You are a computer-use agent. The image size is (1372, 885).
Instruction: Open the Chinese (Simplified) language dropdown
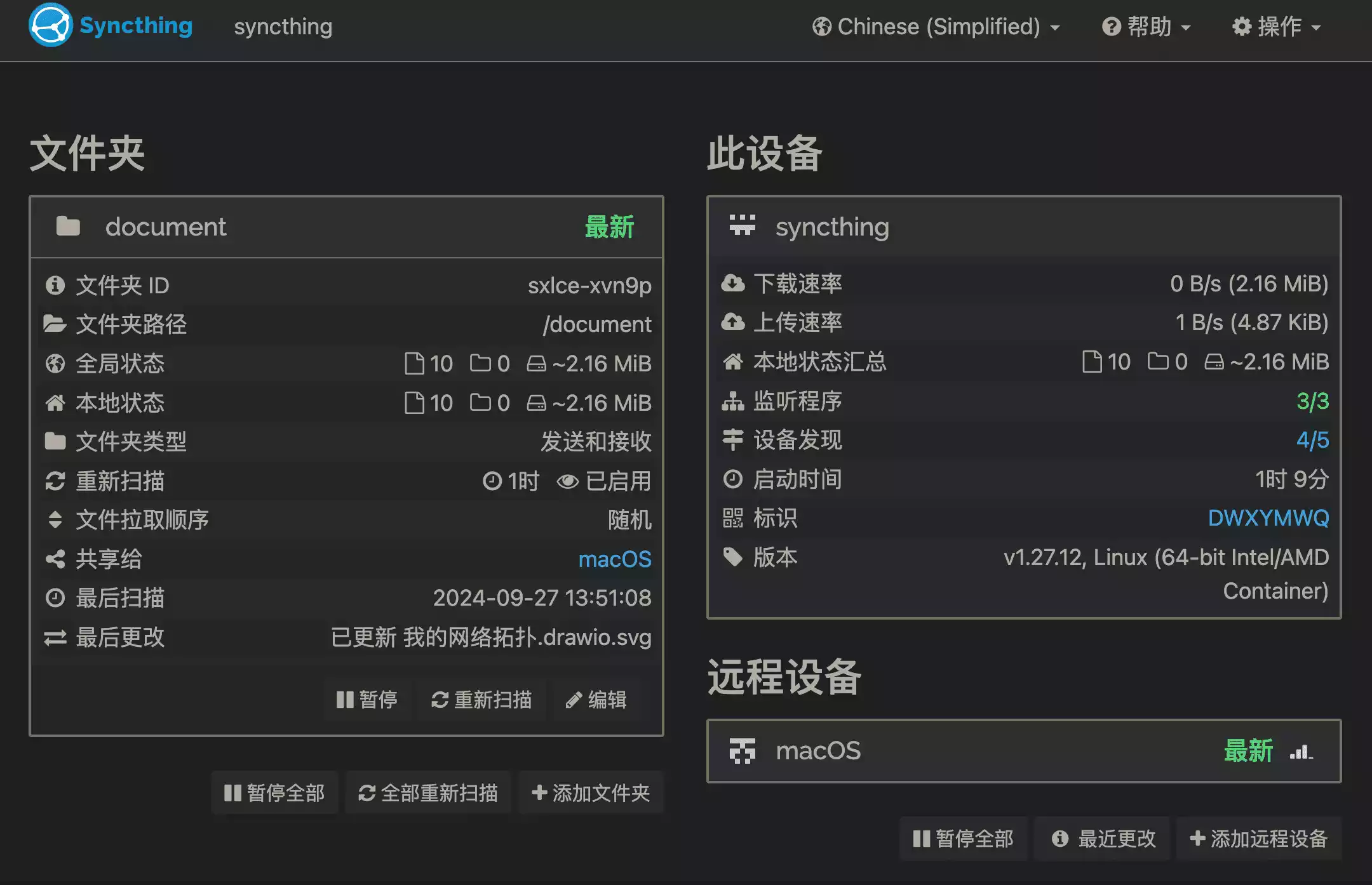[936, 27]
